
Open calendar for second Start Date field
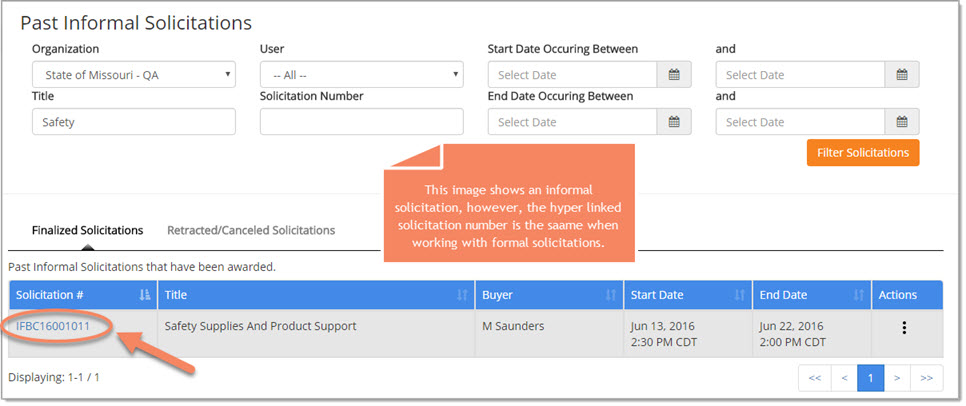901,75
